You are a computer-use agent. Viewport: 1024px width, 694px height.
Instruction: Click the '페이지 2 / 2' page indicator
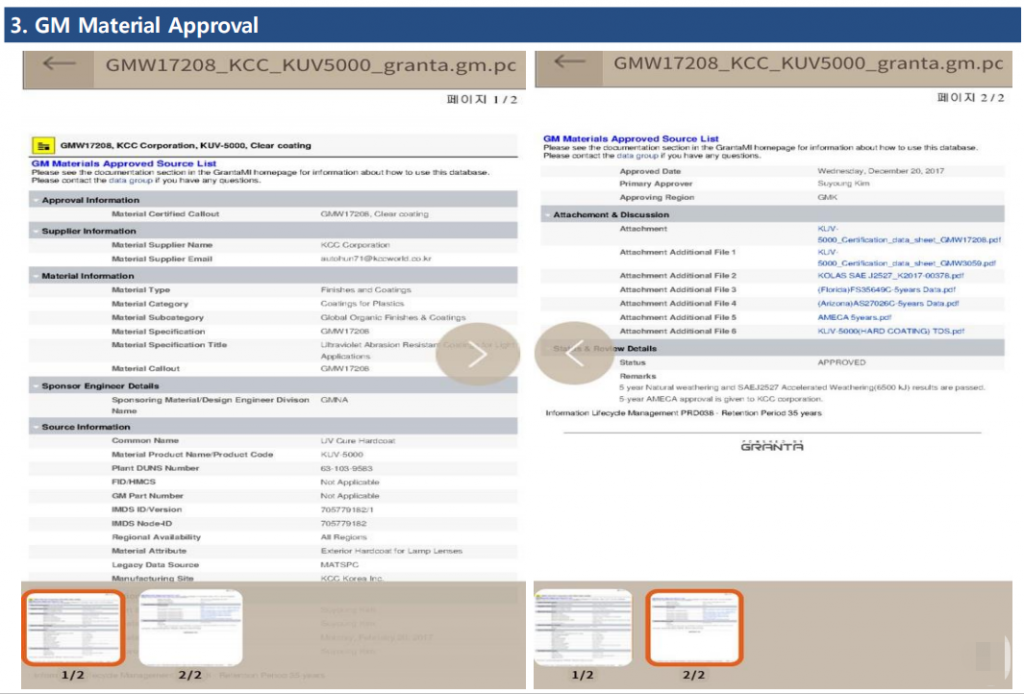[x=970, y=98]
